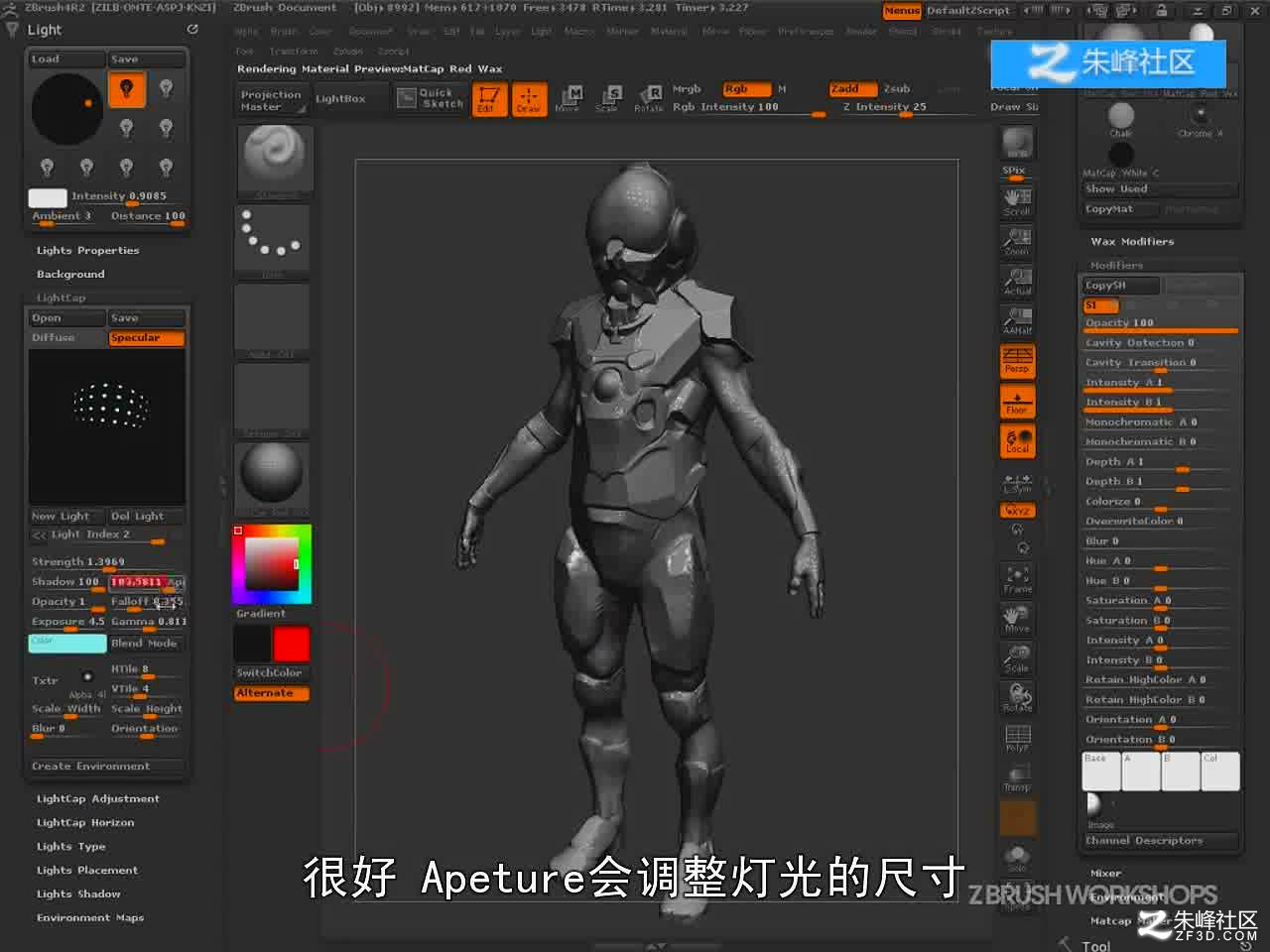
Task: Open the current brush thumbnail
Action: pyautogui.click(x=274, y=161)
